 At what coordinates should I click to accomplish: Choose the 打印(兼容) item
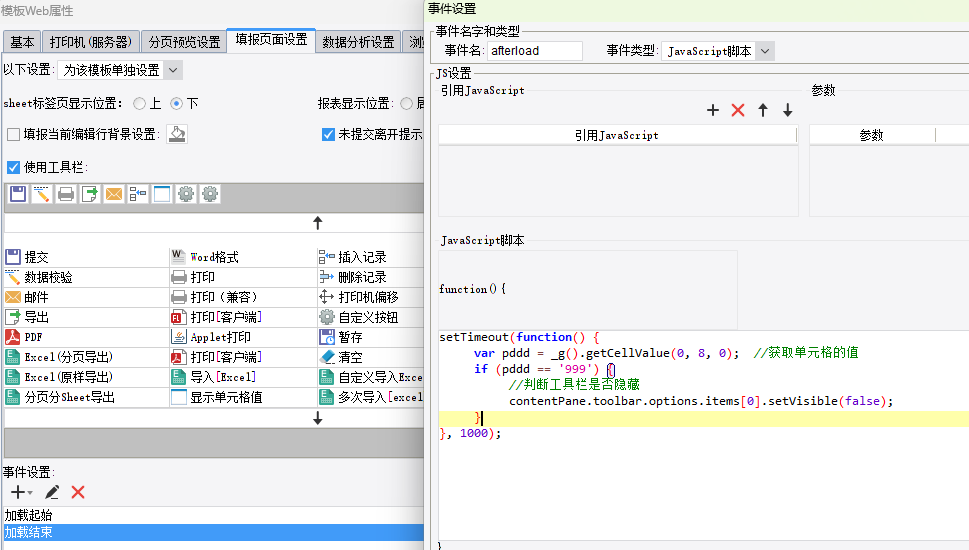click(x=214, y=297)
